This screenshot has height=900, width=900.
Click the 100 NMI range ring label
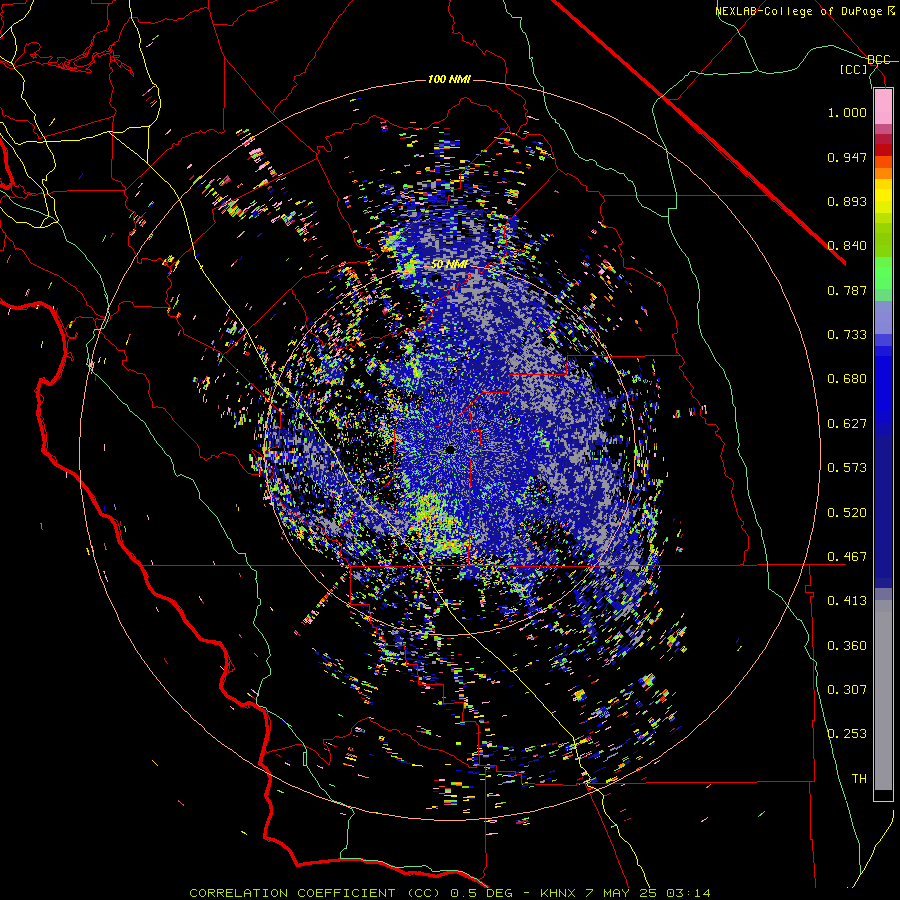click(449, 79)
